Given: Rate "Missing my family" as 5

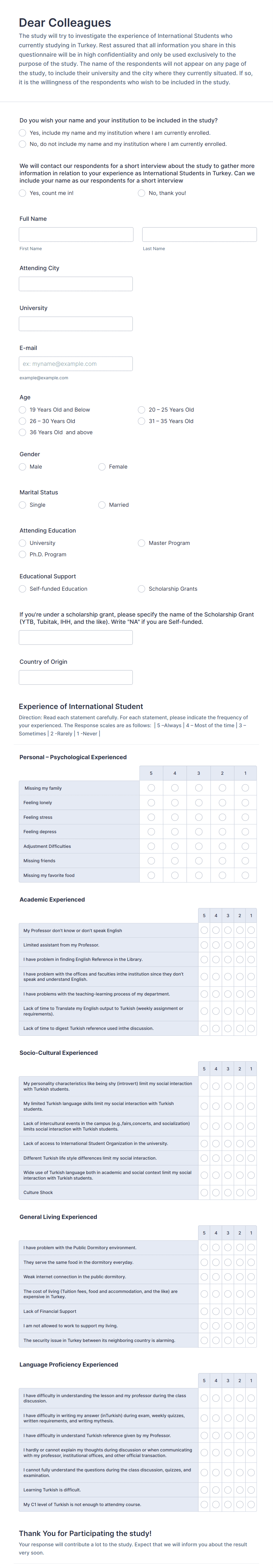Looking at the screenshot, I should tap(151, 788).
